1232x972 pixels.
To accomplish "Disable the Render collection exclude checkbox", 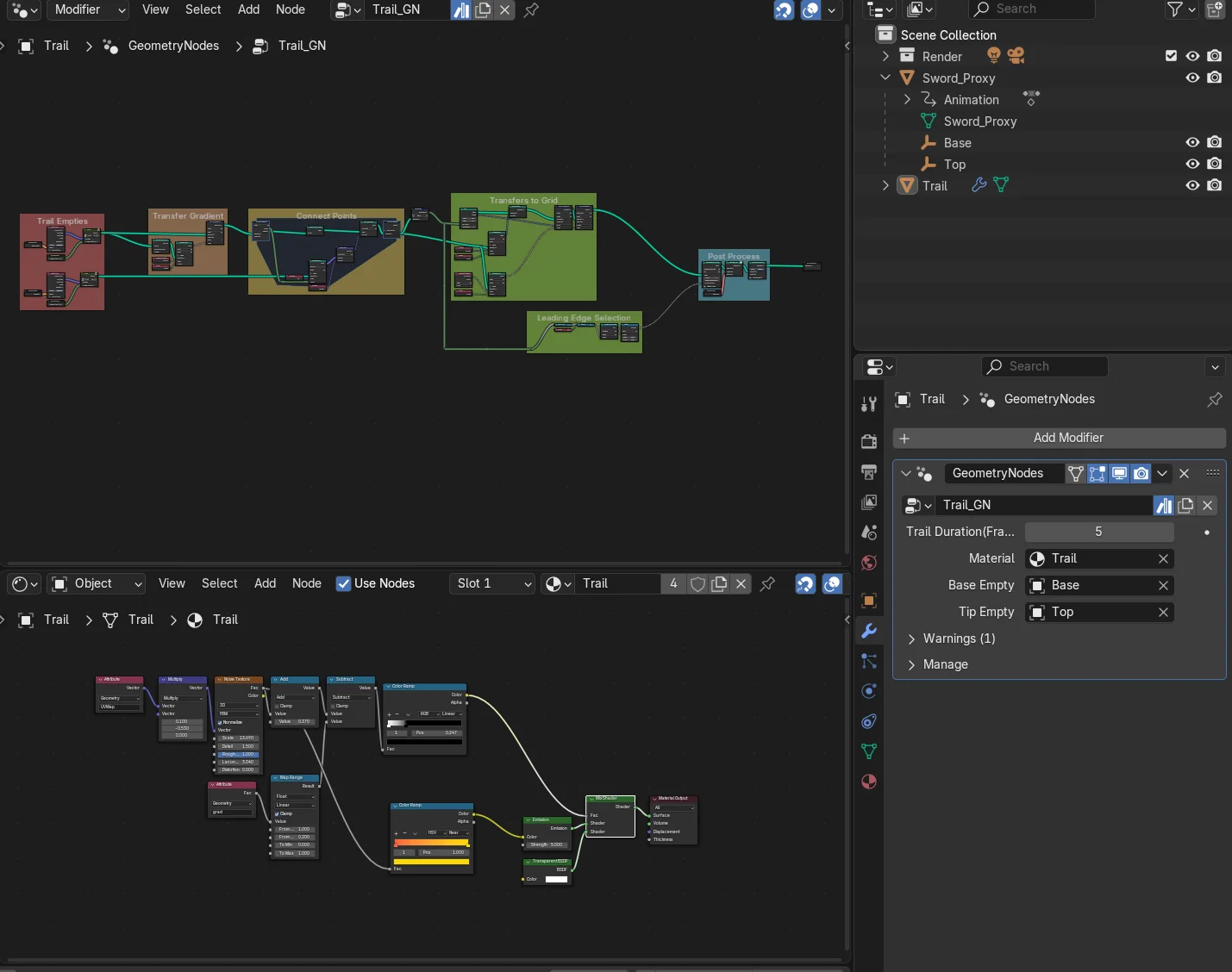I will point(1171,56).
